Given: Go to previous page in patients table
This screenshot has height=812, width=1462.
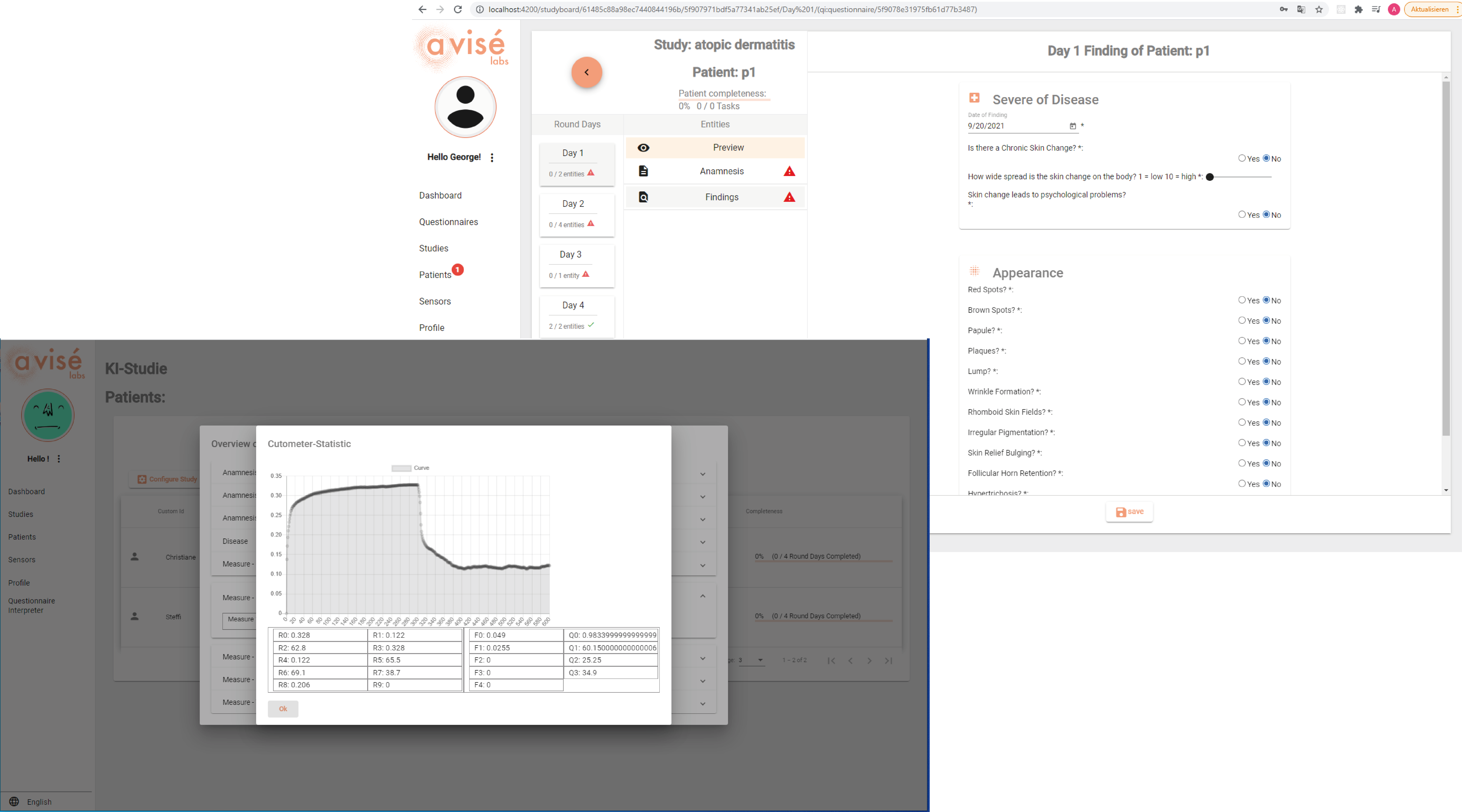Looking at the screenshot, I should click(x=850, y=660).
